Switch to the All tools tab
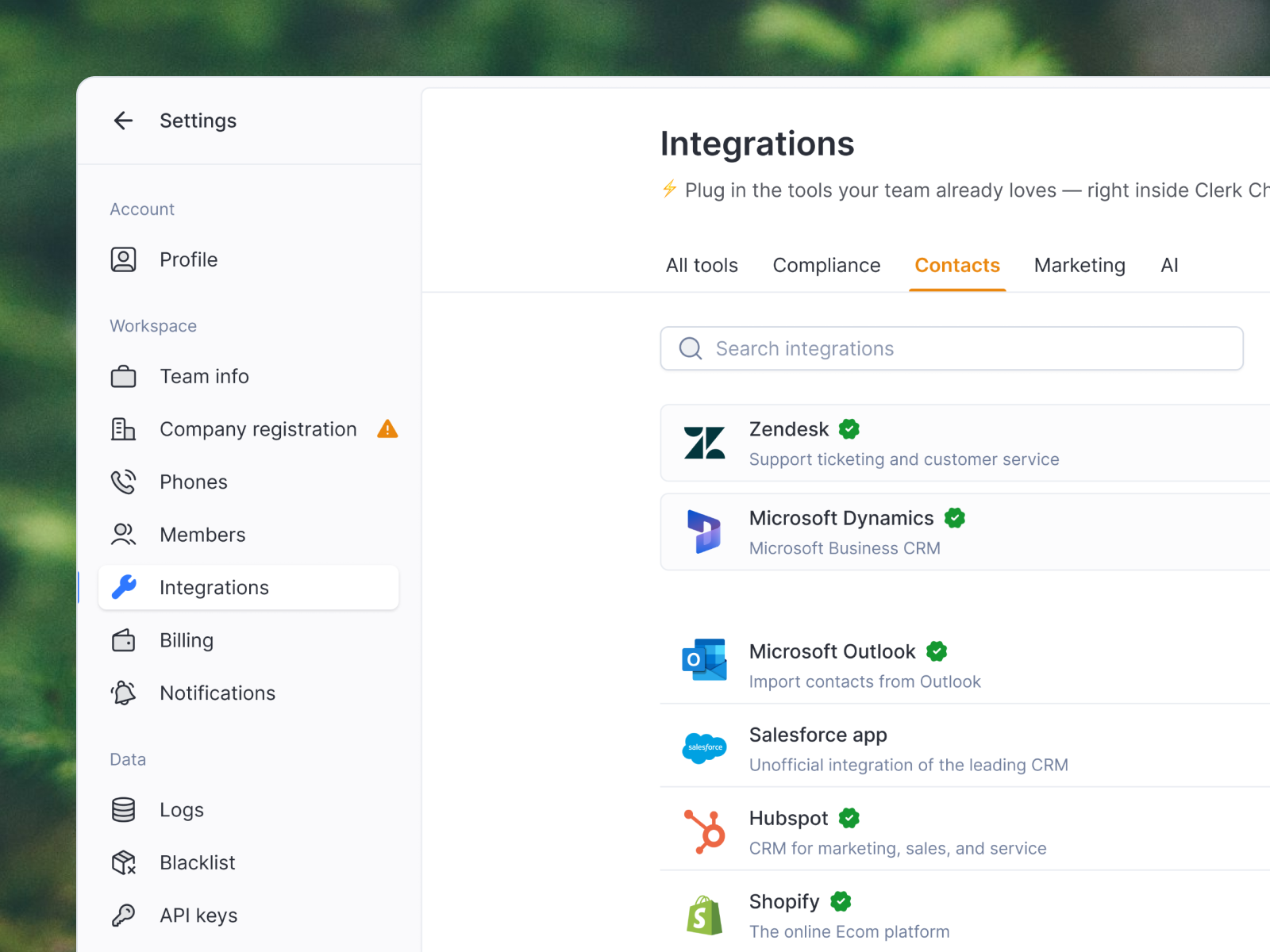Viewport: 1270px width, 952px height. coord(702,265)
